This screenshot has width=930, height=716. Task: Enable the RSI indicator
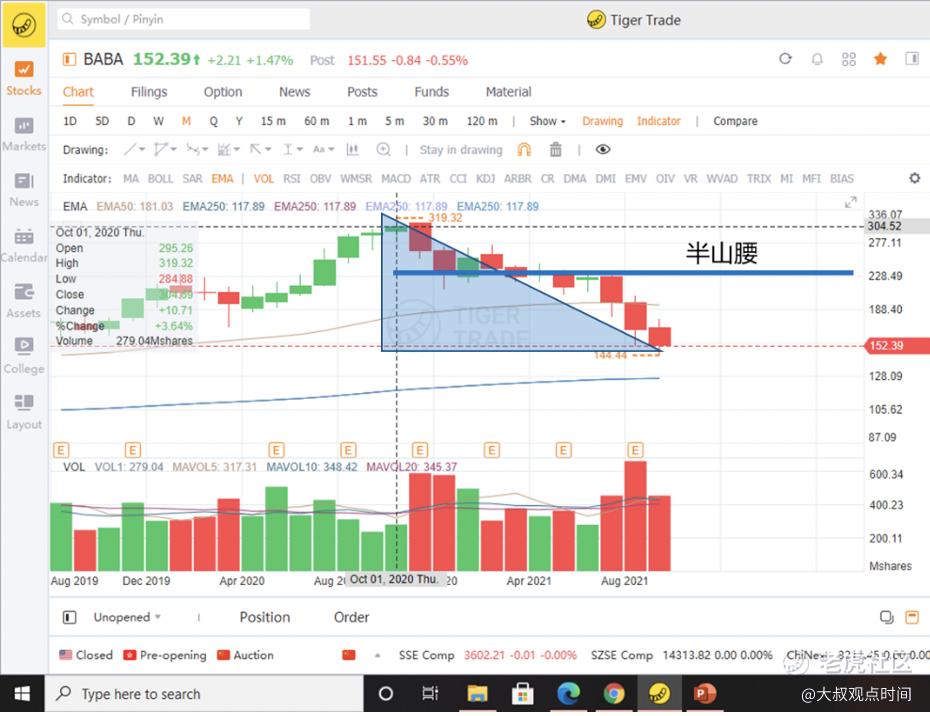click(292, 179)
